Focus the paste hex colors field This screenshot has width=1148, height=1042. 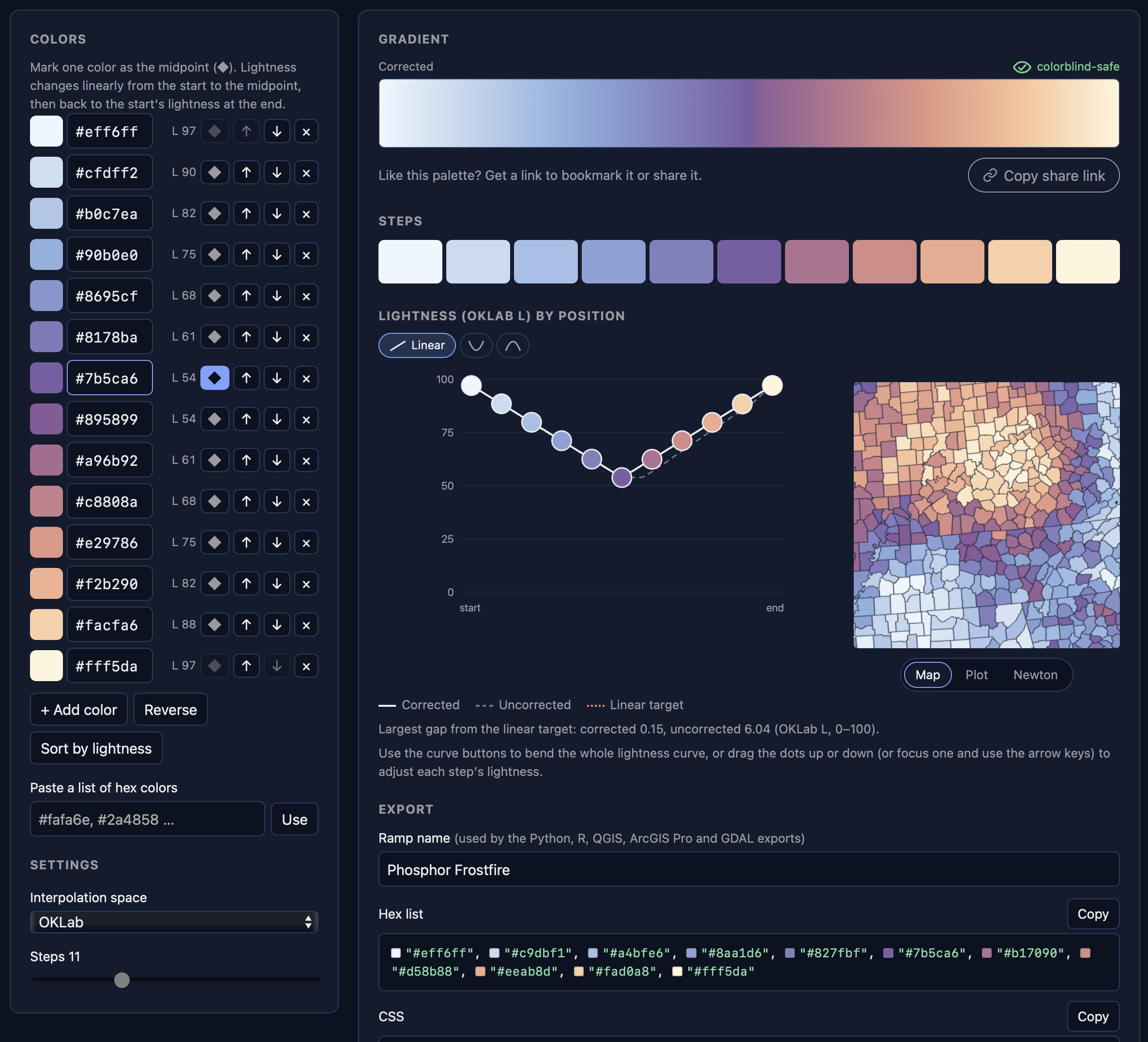coord(148,819)
